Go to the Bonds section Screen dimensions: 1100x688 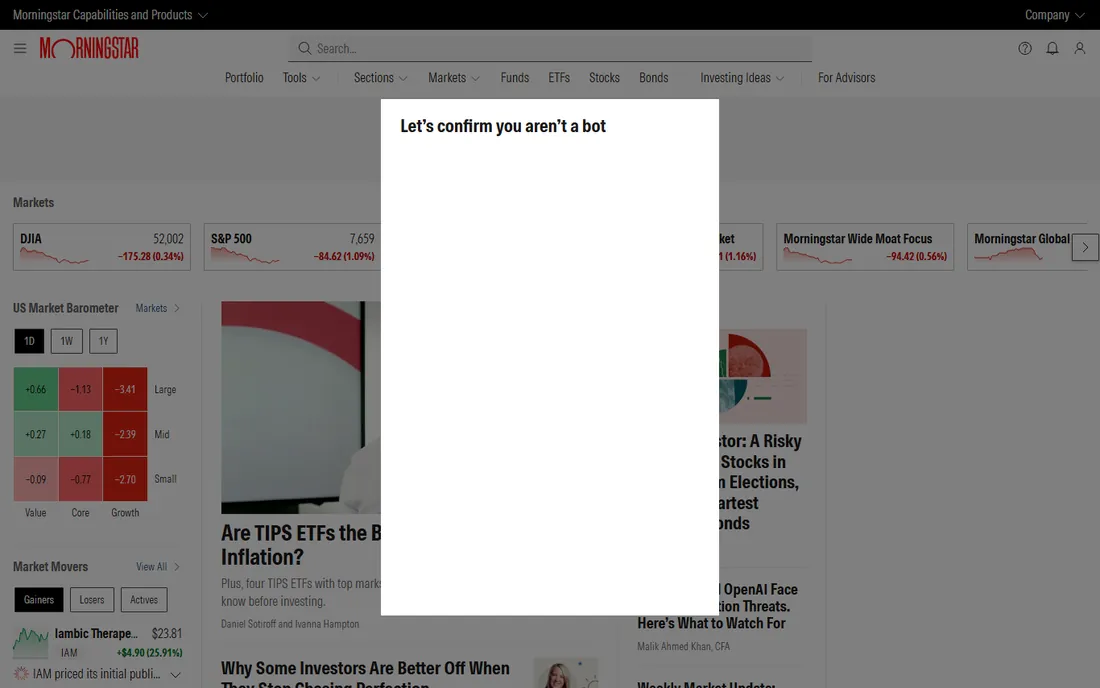(653, 78)
